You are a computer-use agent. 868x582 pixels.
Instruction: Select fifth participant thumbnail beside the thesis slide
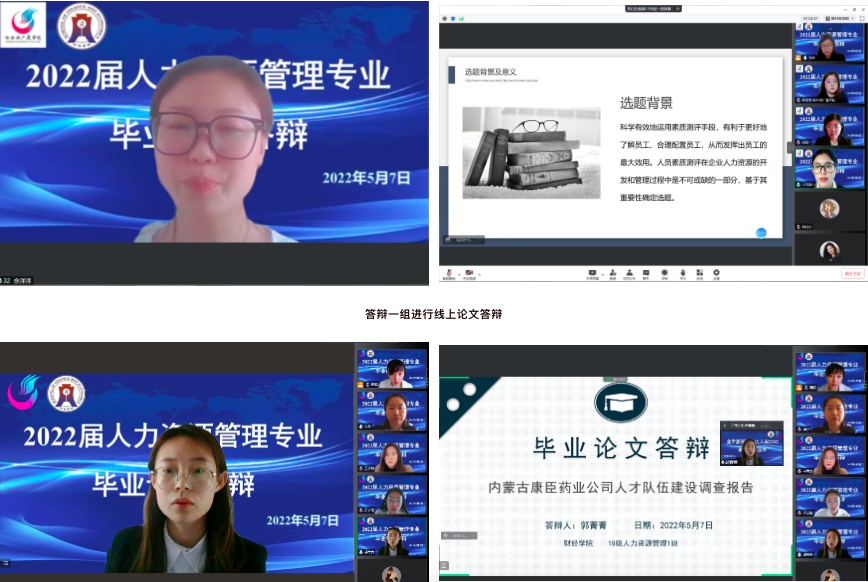pos(829,540)
